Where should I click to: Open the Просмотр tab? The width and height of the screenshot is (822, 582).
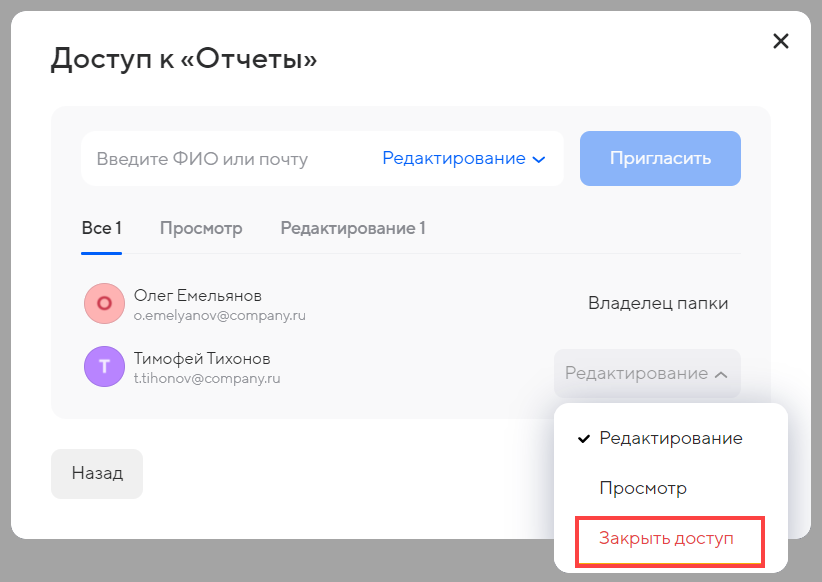(x=201, y=228)
